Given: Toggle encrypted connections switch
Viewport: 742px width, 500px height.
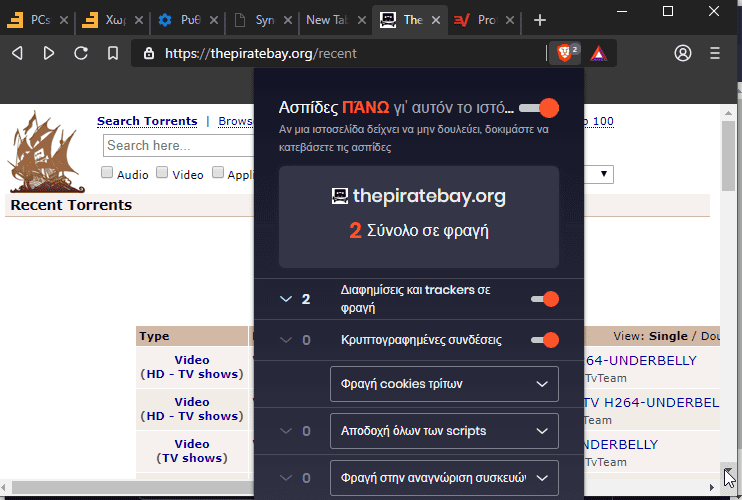Looking at the screenshot, I should pos(545,340).
